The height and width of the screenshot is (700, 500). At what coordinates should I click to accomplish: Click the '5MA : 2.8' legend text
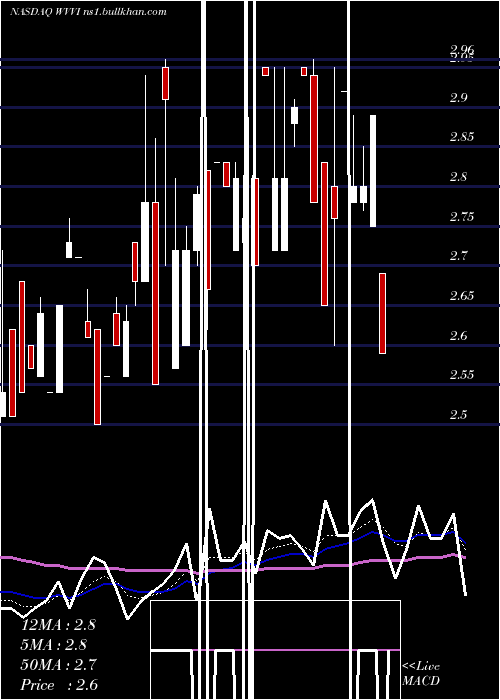coord(54,645)
